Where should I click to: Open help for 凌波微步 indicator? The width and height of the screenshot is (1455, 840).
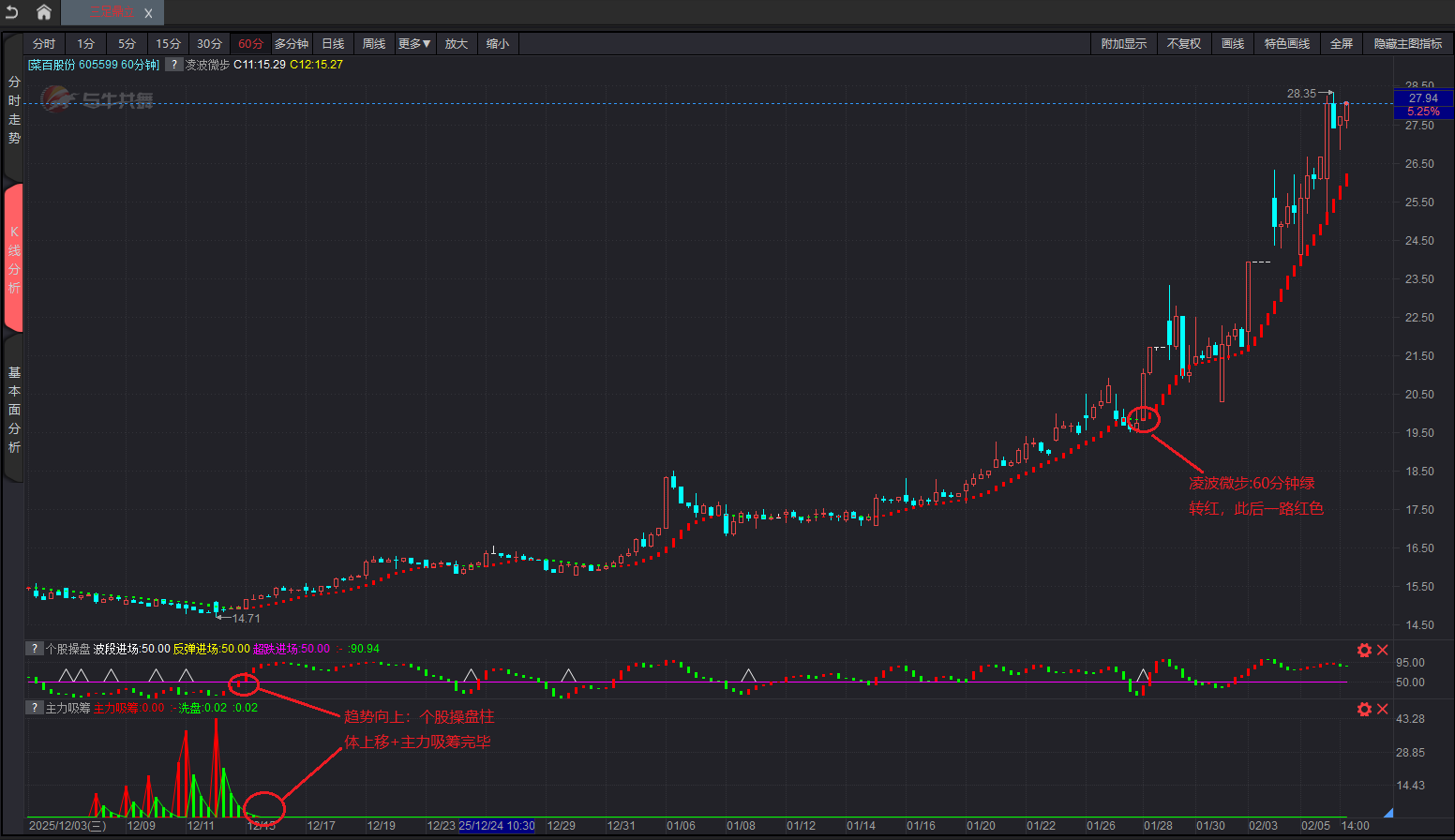tap(174, 65)
